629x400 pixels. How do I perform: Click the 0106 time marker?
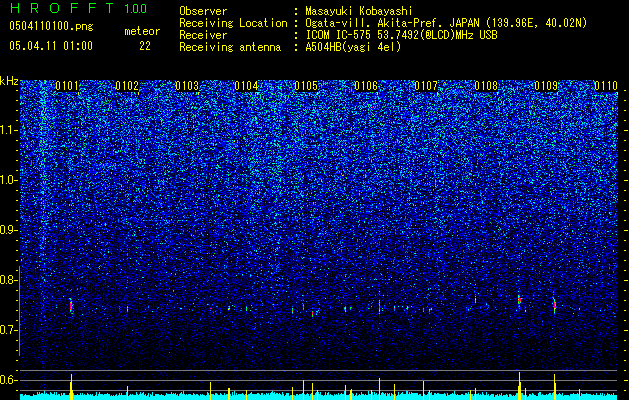pyautogui.click(x=366, y=86)
